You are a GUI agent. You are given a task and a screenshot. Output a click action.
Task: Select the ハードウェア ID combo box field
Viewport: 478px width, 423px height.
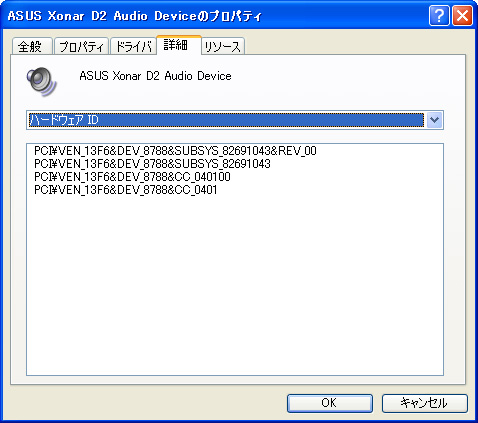tap(235, 120)
